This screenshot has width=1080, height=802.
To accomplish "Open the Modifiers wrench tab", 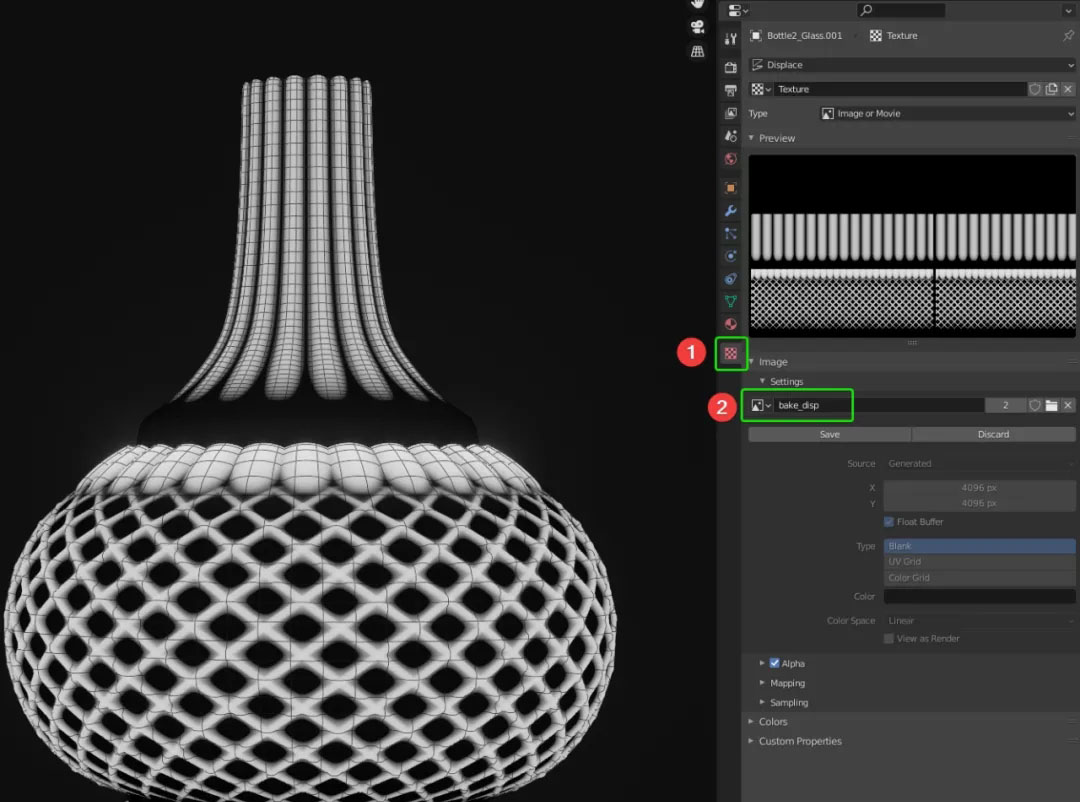I will (731, 211).
